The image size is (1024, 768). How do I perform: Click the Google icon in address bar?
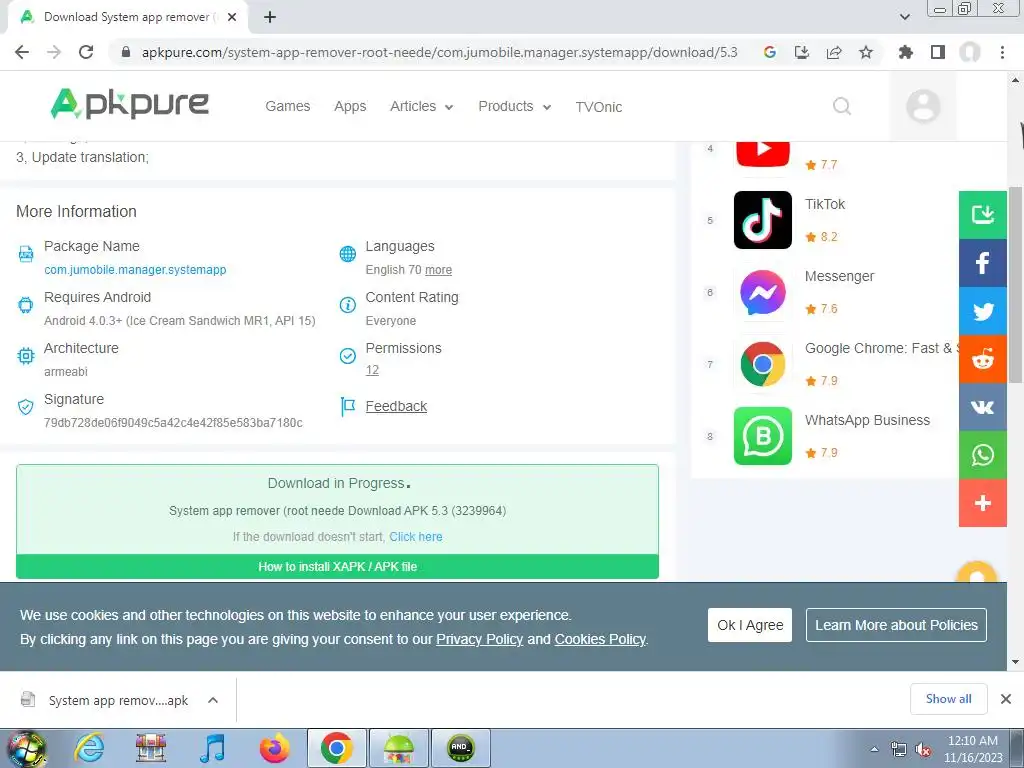click(770, 52)
